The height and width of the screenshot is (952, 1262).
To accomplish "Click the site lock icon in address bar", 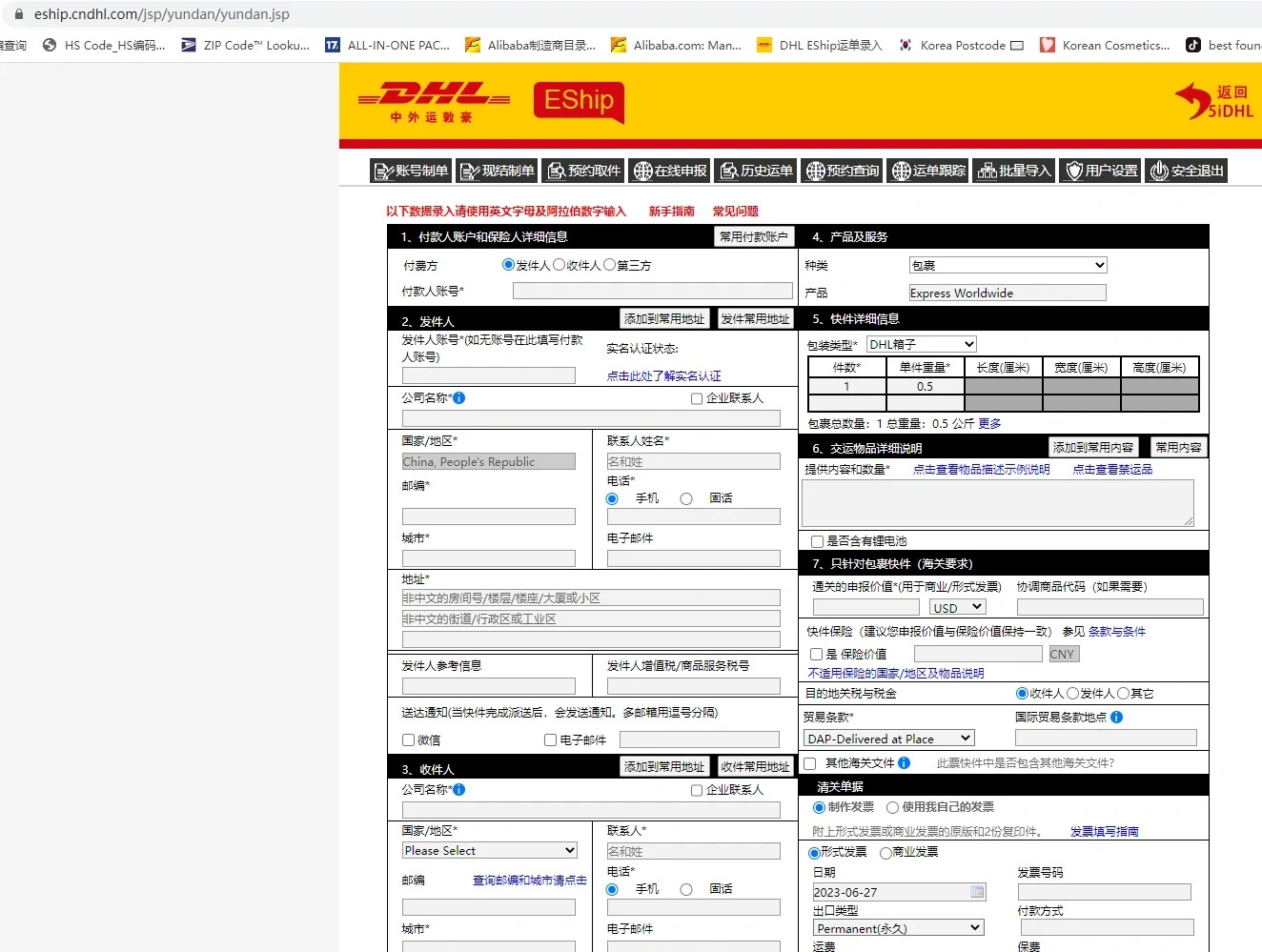I will point(18,14).
